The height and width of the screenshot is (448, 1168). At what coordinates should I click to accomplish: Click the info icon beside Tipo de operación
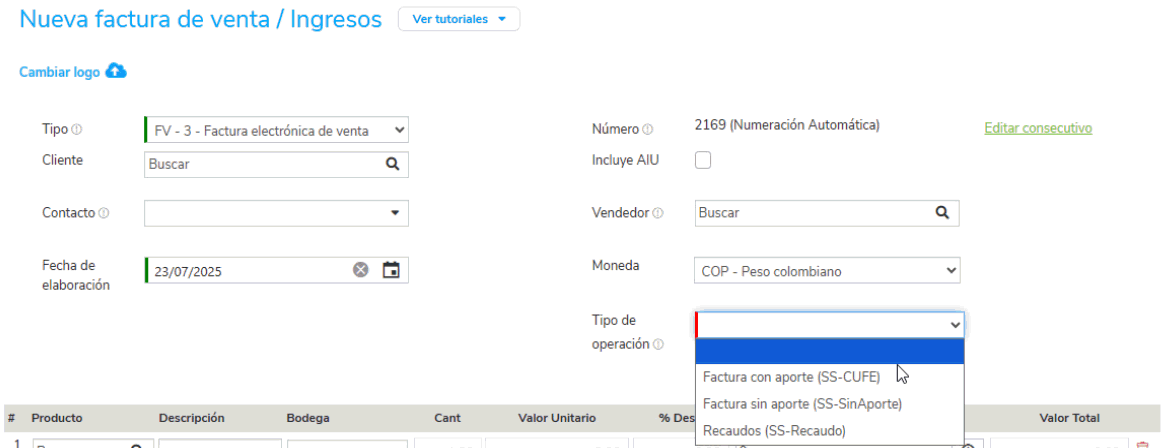click(x=658, y=345)
